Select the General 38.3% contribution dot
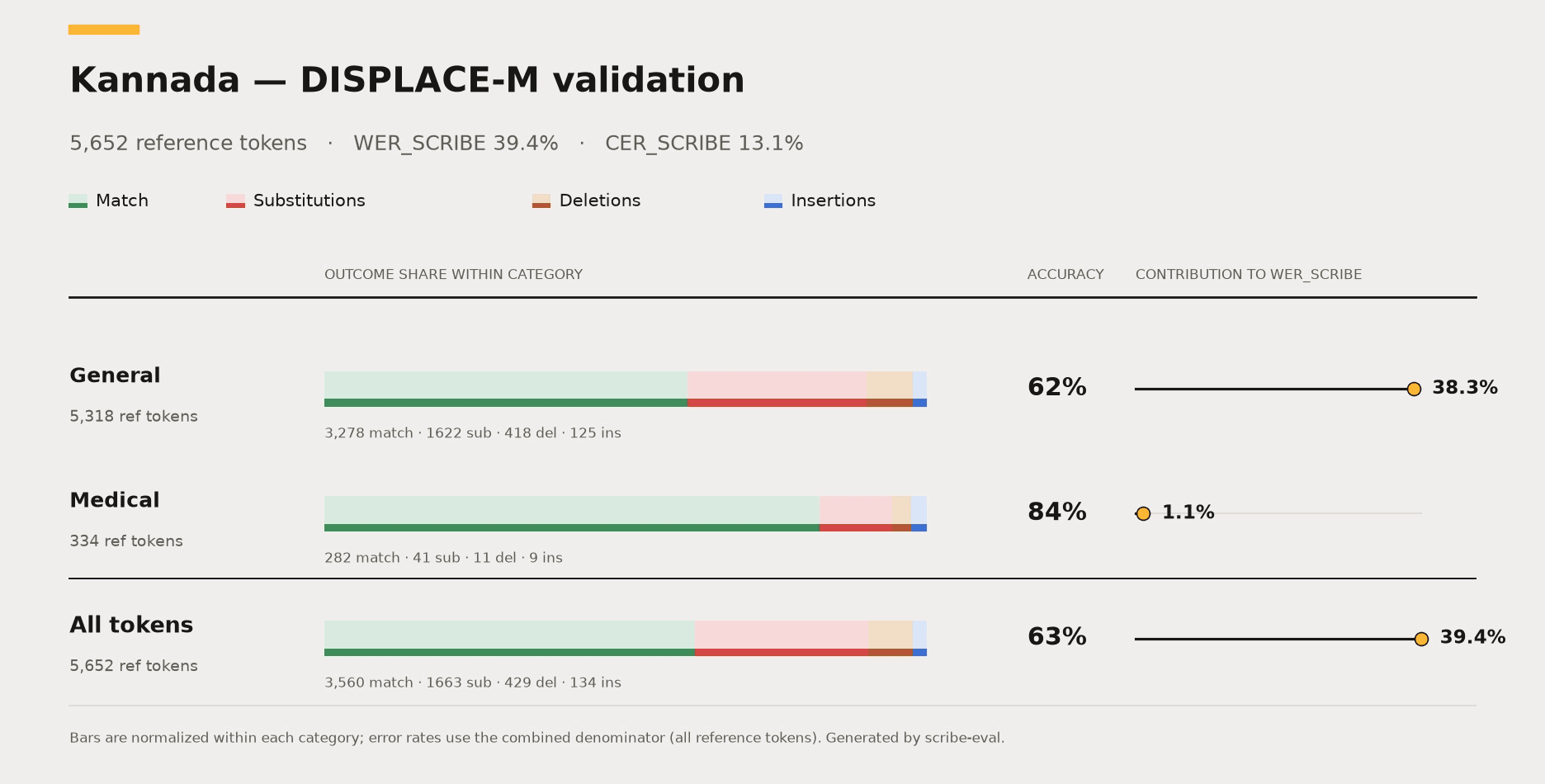The width and height of the screenshot is (1545, 784). click(1414, 389)
